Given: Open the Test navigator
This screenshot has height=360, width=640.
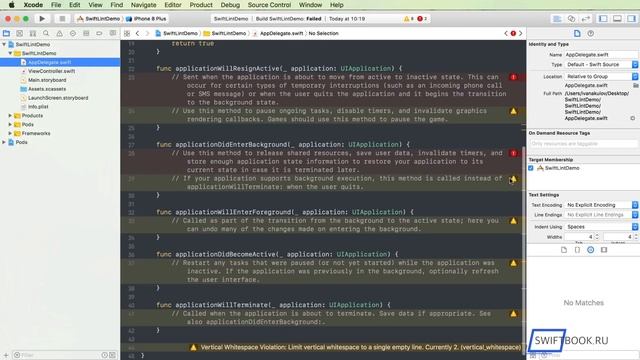Looking at the screenshot, I should (73, 33).
